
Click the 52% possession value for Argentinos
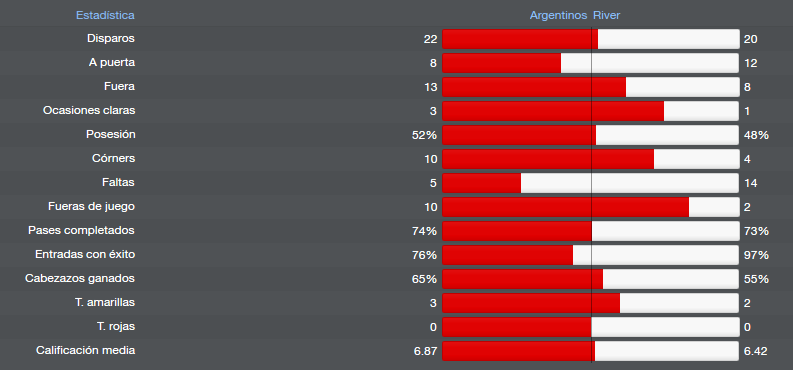point(424,135)
